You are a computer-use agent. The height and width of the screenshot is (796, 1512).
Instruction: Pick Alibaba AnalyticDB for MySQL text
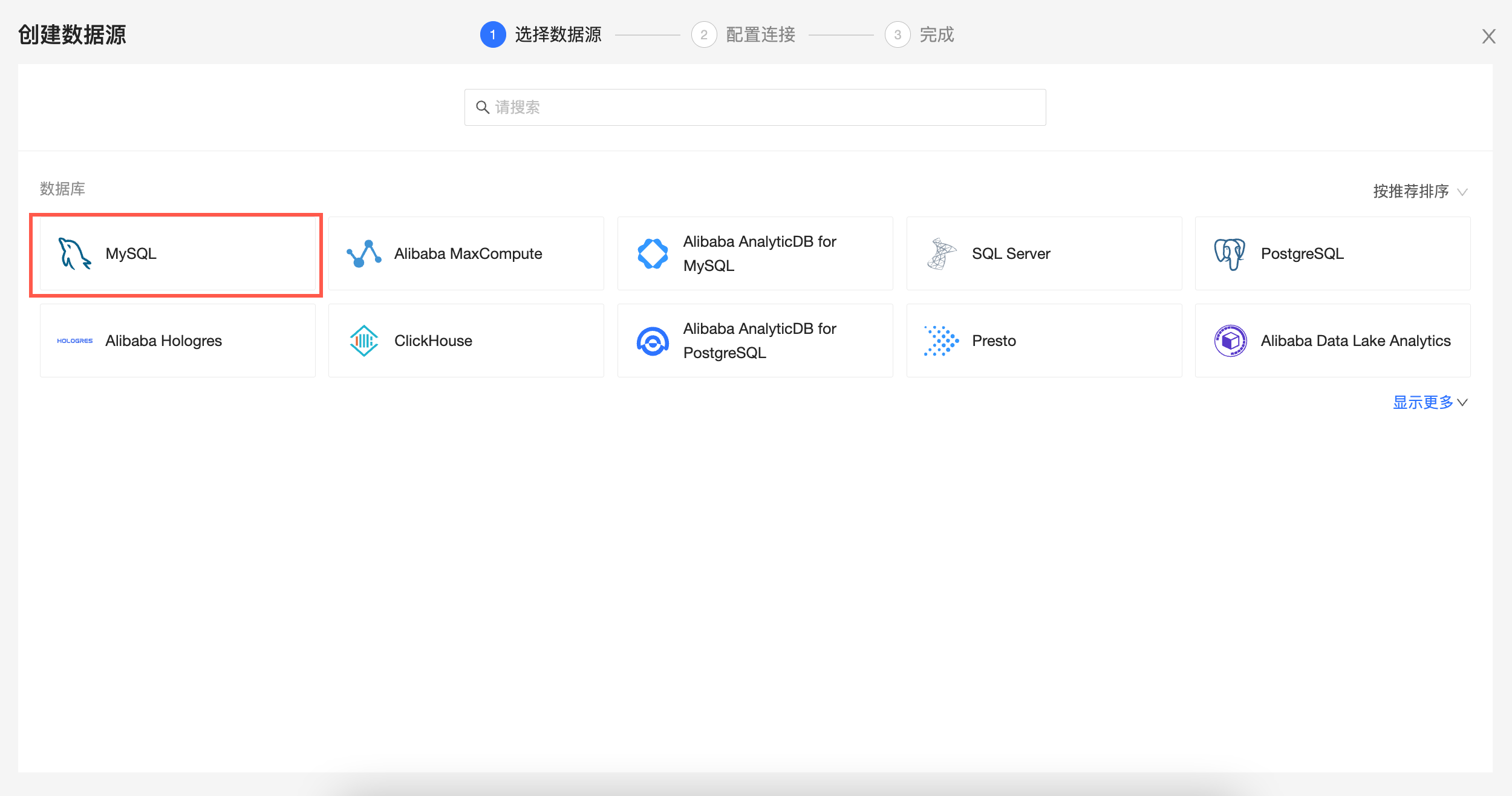click(760, 253)
